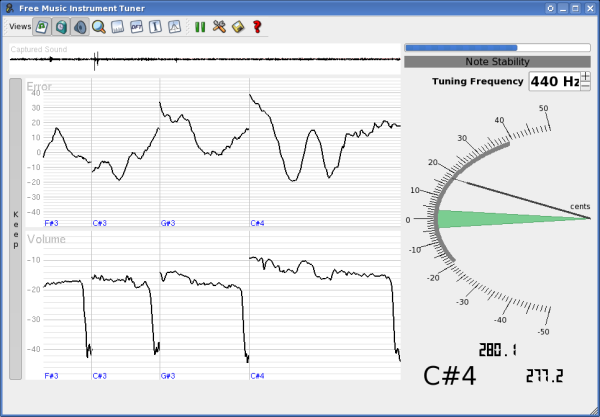
Task: Toggle the captured sound speaker view
Action: (80, 27)
